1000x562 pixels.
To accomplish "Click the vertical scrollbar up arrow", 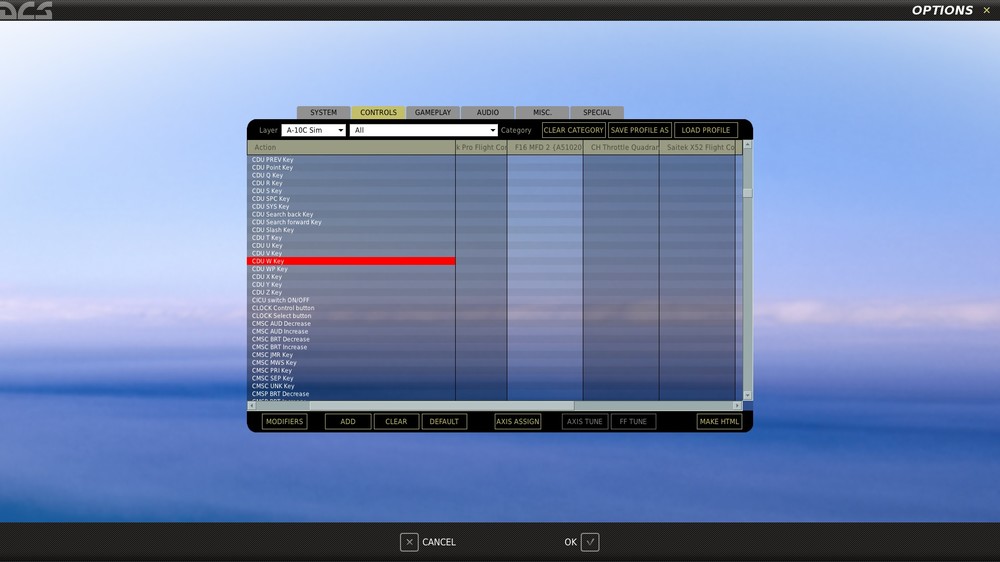I will (x=747, y=145).
